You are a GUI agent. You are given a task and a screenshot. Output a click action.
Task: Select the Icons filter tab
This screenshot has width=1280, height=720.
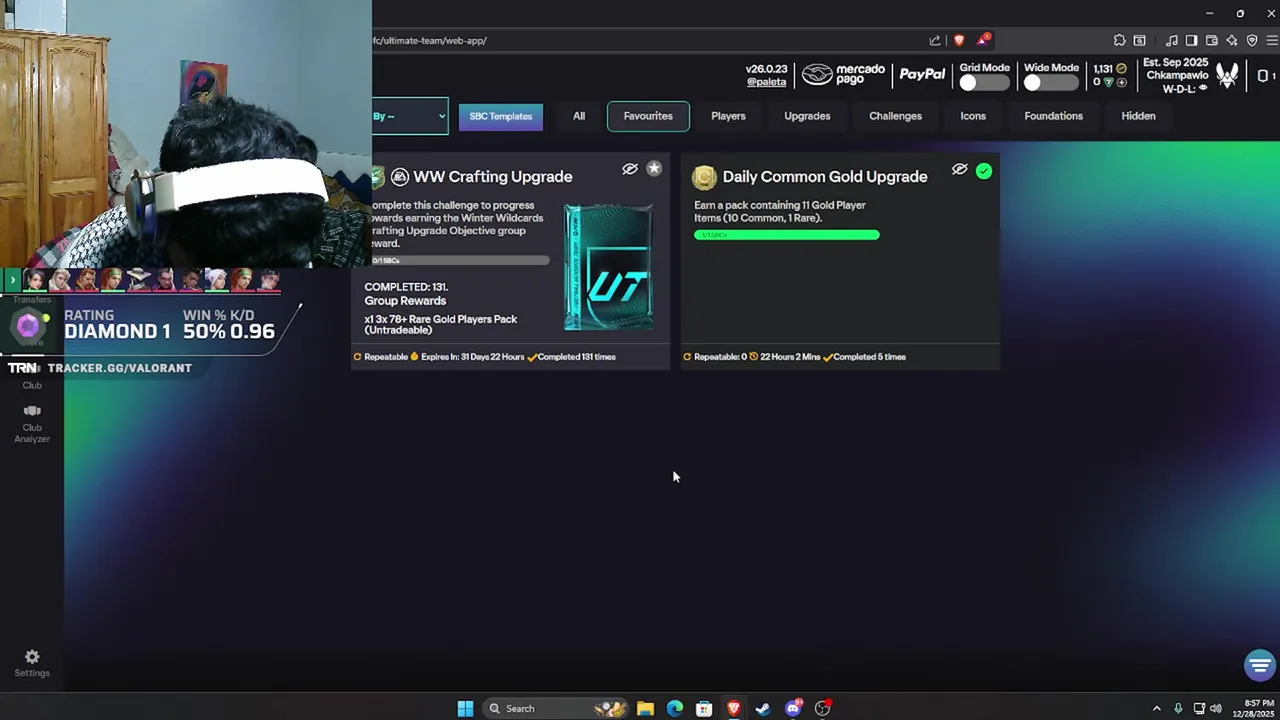pyautogui.click(x=973, y=116)
